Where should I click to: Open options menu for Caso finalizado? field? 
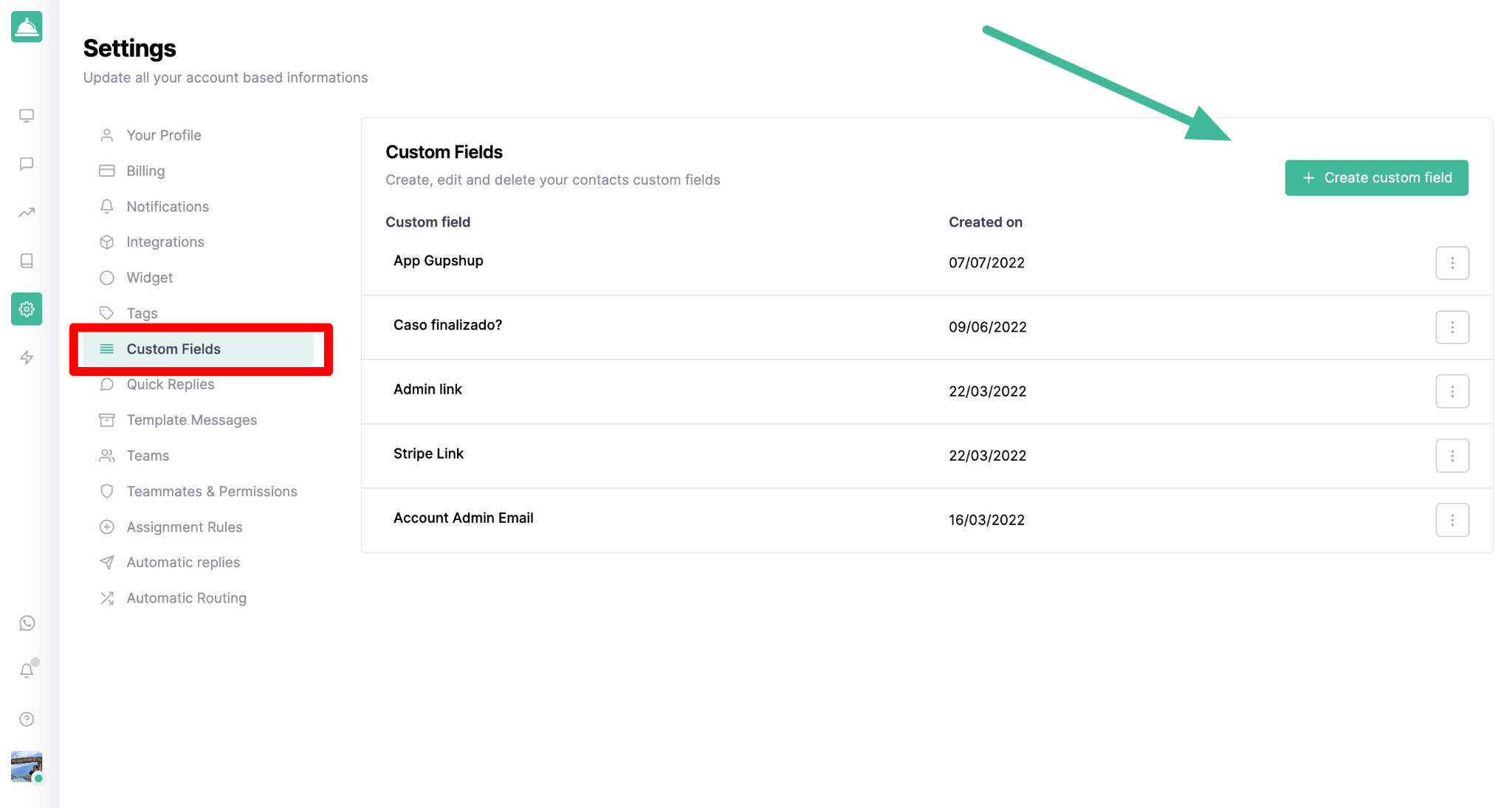1451,327
